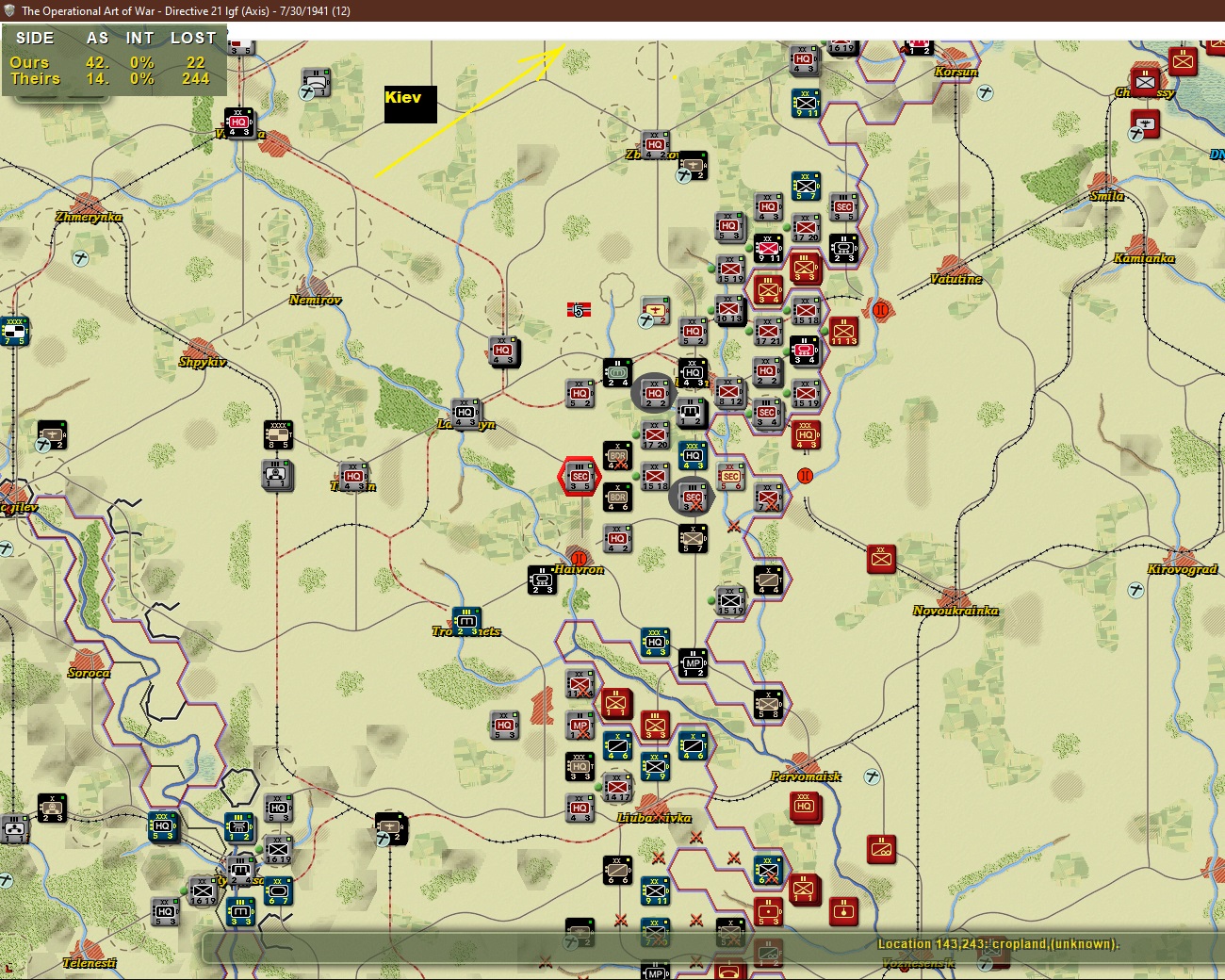
Task: Select the HQ 2-2 unit inside dark circle
Action: pyautogui.click(x=655, y=393)
